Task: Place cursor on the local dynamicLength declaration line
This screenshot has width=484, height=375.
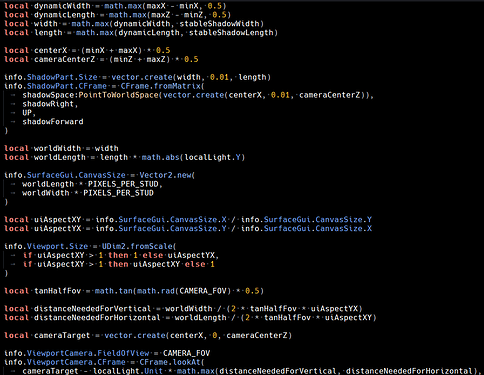Action: click(x=117, y=15)
